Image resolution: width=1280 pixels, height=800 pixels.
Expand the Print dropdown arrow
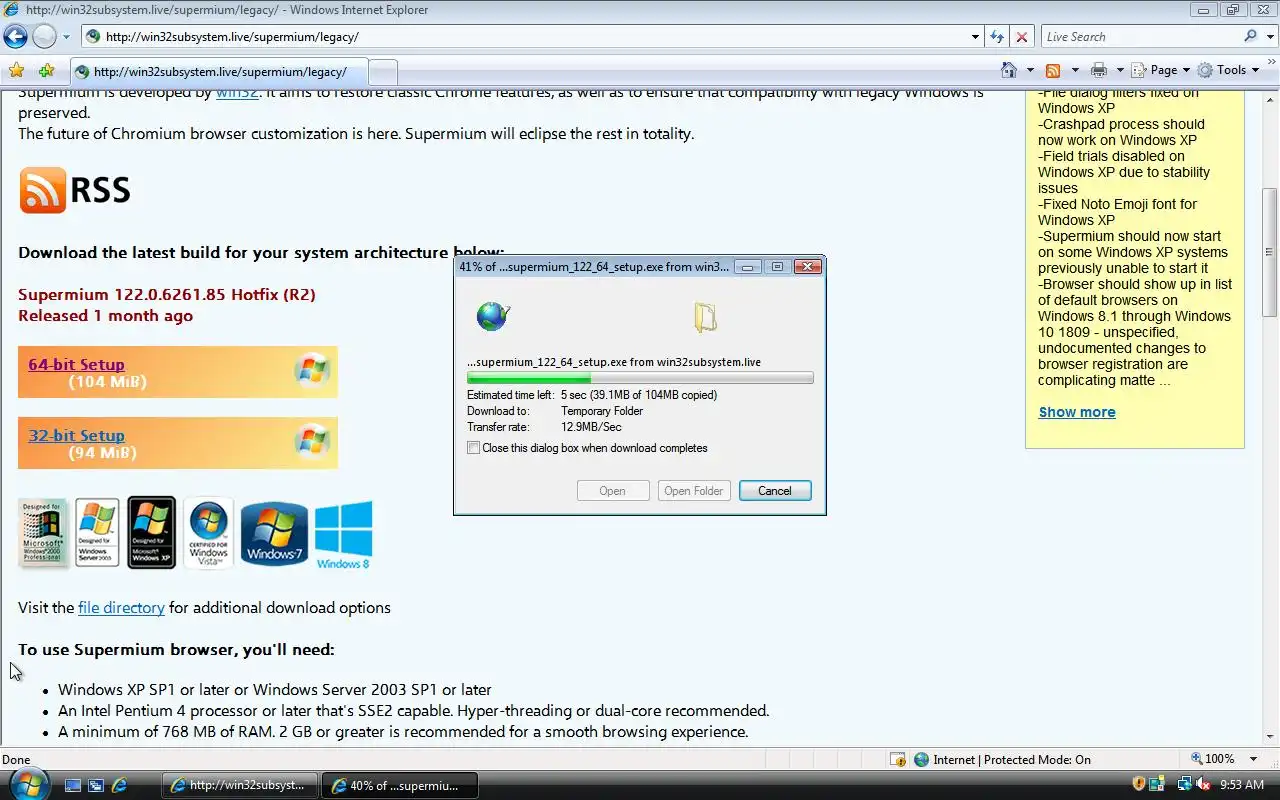click(x=1120, y=70)
